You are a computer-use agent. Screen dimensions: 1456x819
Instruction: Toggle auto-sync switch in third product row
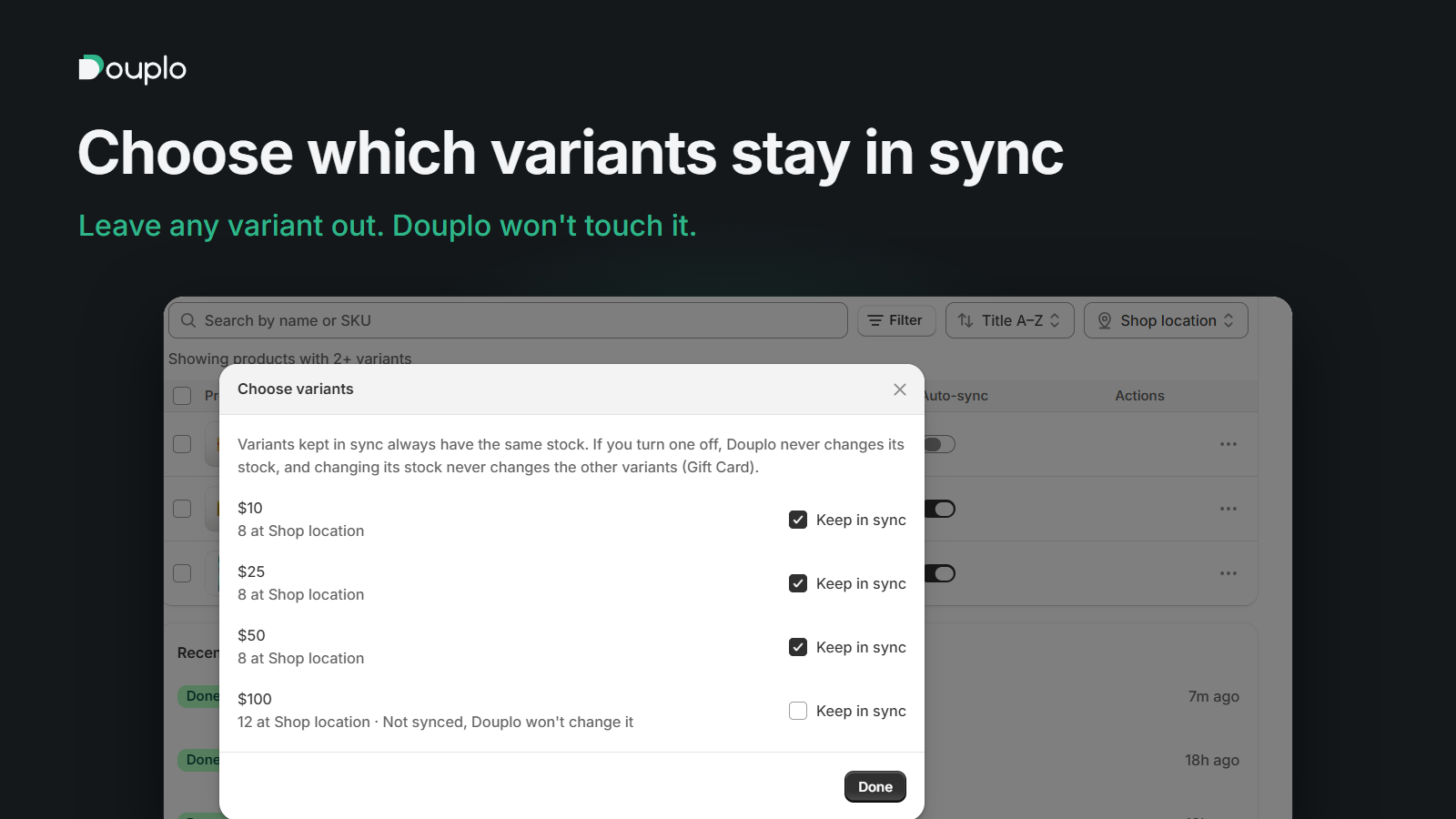pyautogui.click(x=940, y=573)
